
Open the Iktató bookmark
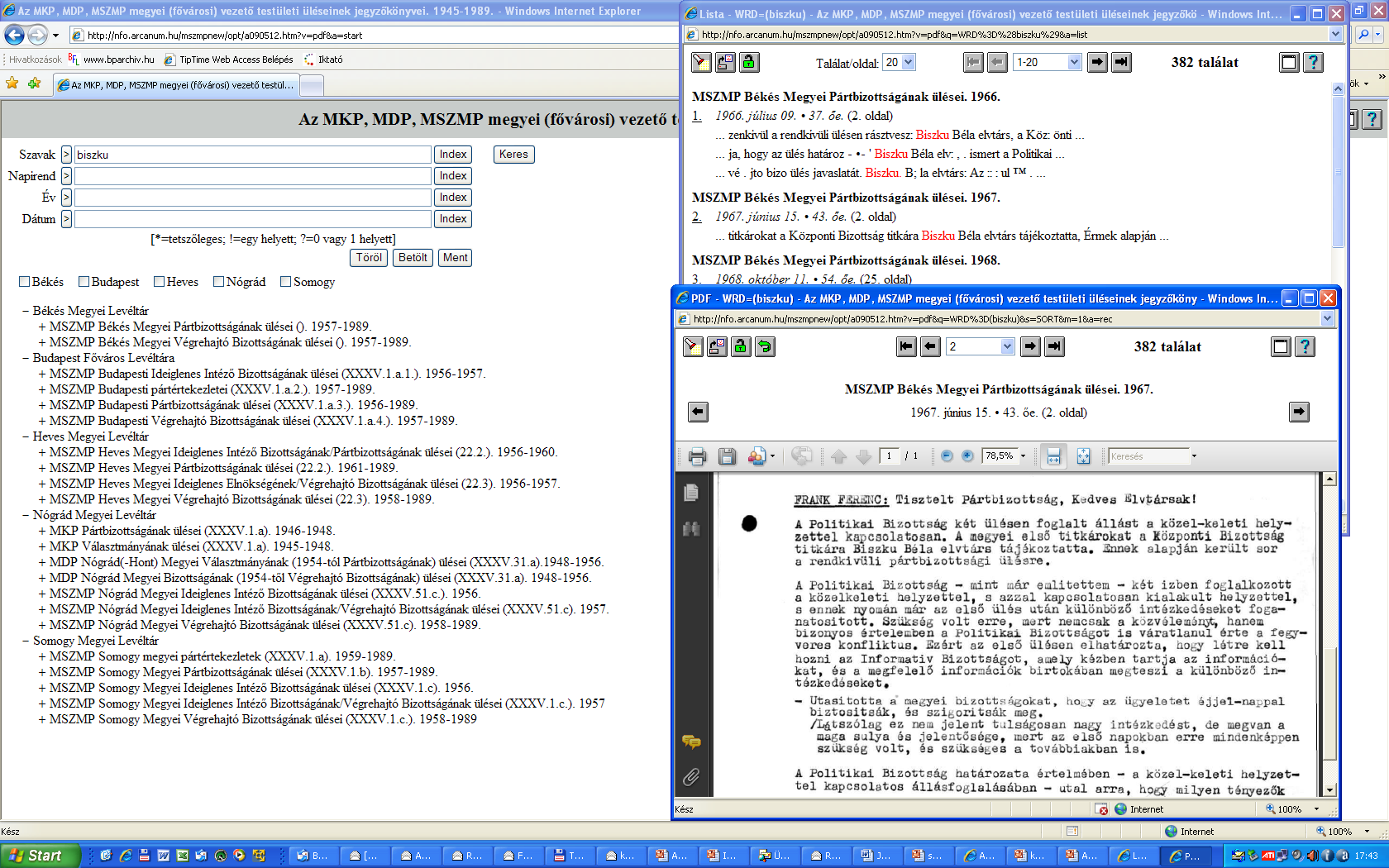(x=323, y=60)
